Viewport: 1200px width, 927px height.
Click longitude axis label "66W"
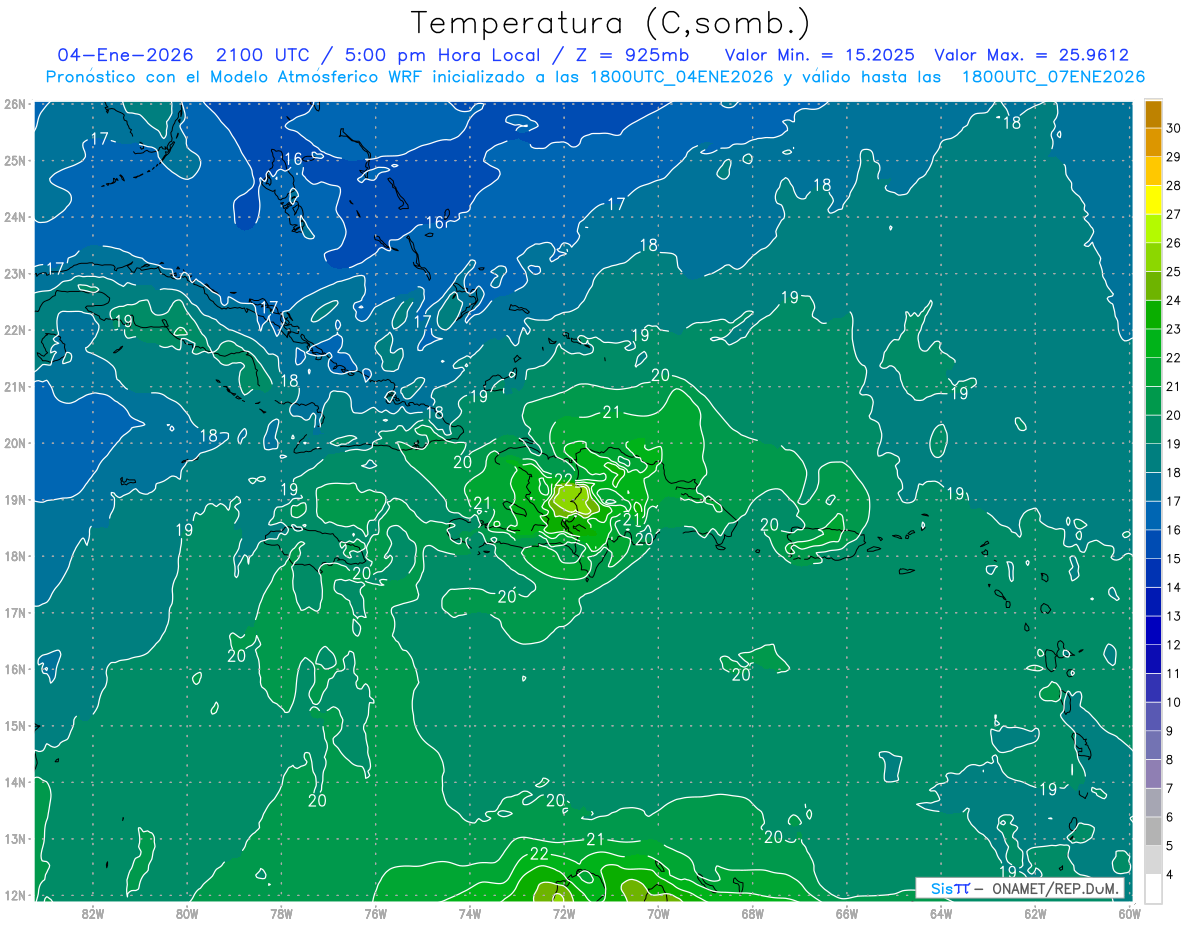pyautogui.click(x=846, y=913)
